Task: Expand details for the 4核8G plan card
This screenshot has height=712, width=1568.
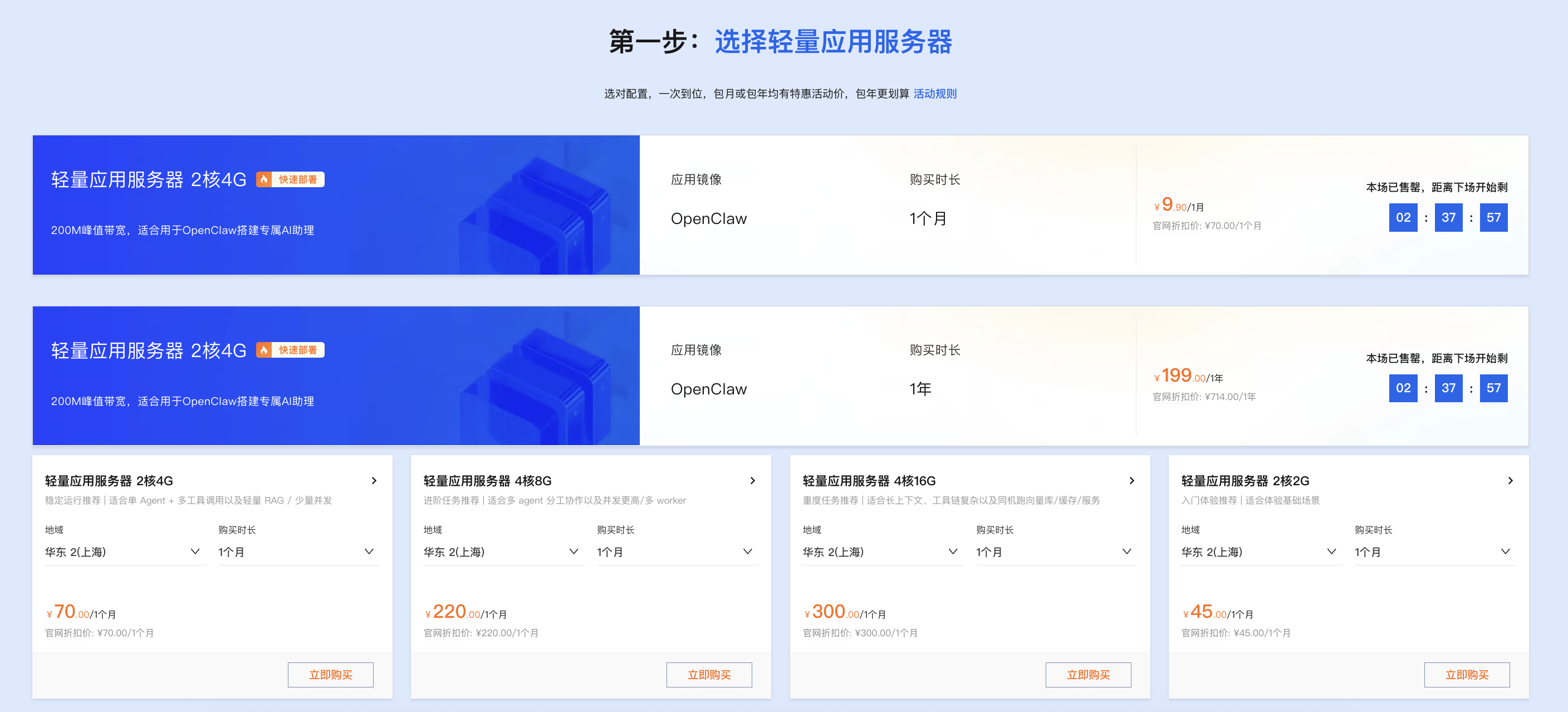Action: pyautogui.click(x=752, y=481)
